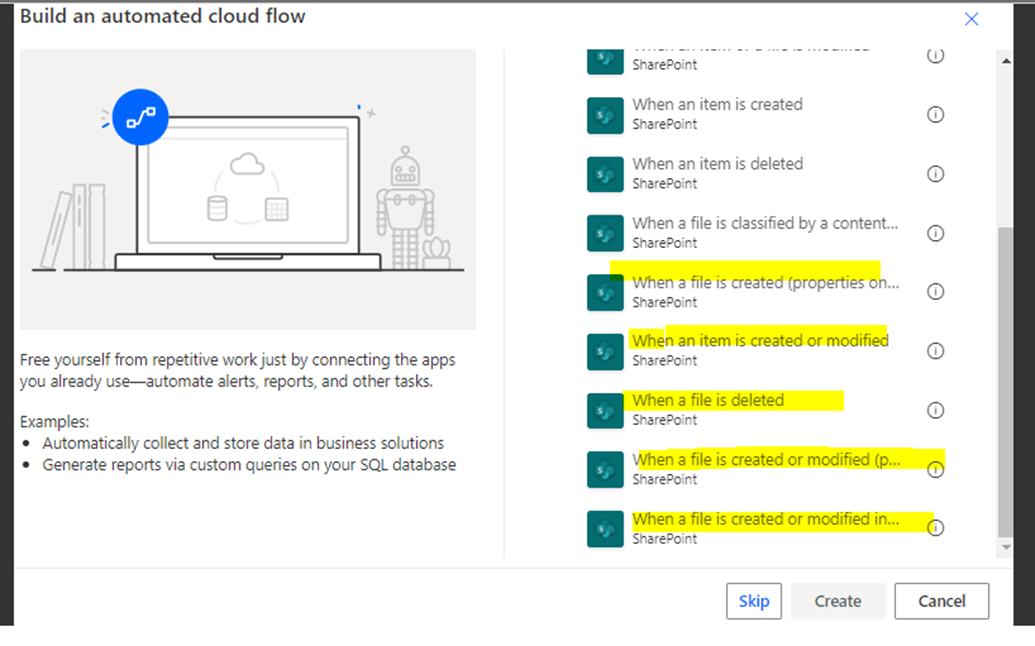Cancel the flow creation dialog
1035x646 pixels.
[941, 601]
